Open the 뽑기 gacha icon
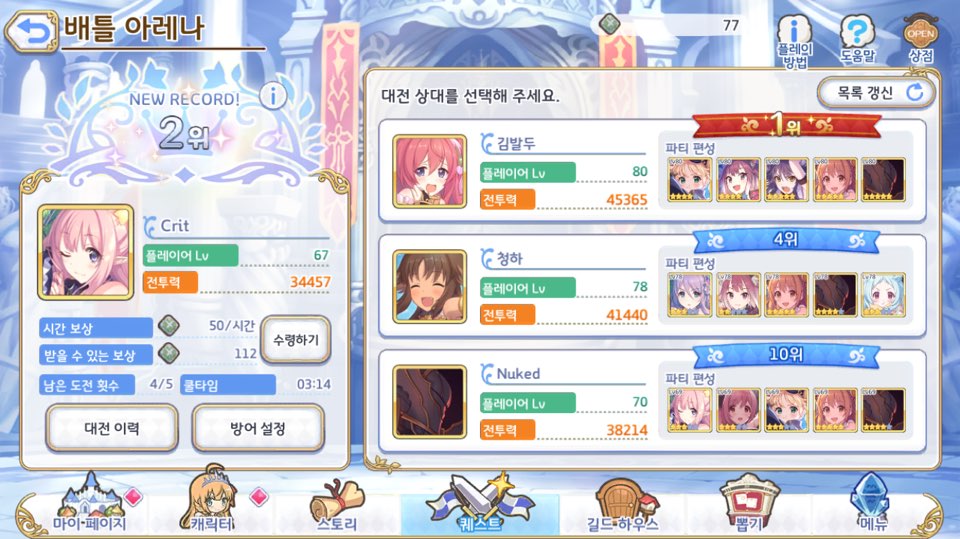Screen dimensions: 960x539 [748, 504]
